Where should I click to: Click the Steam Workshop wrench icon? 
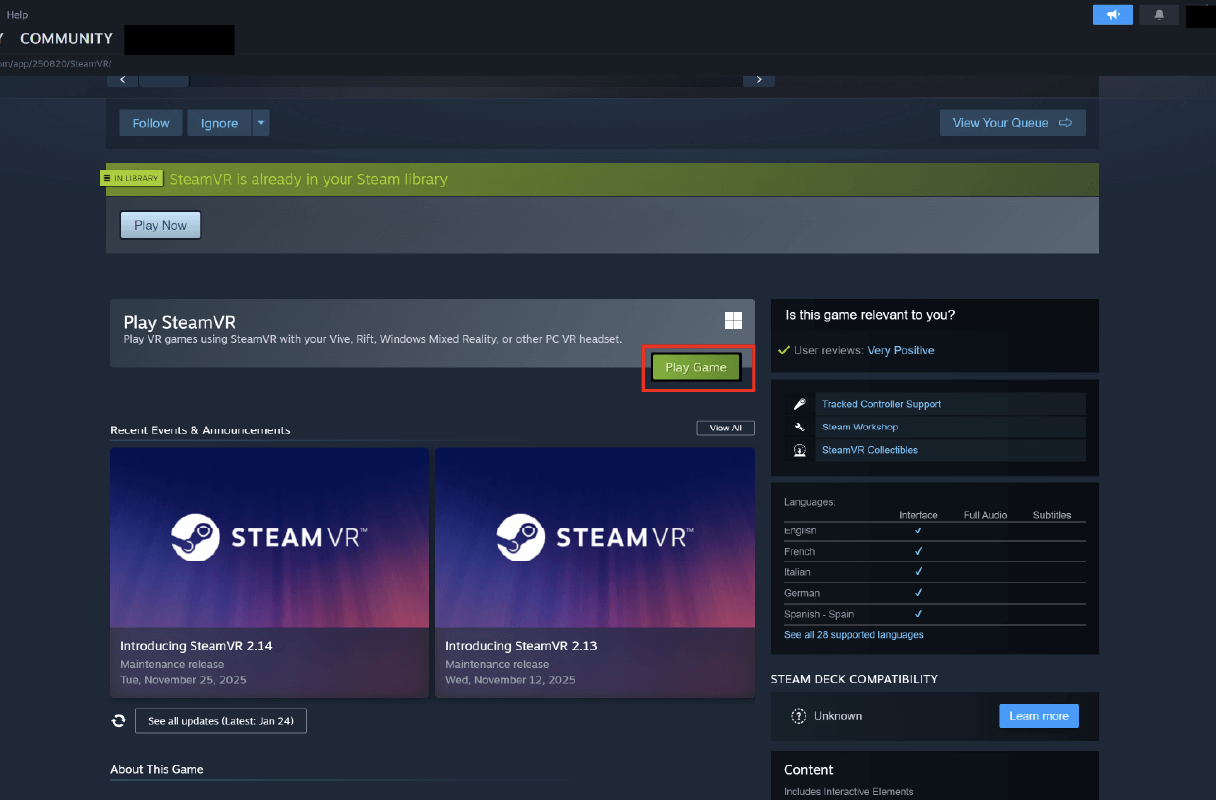coord(800,427)
